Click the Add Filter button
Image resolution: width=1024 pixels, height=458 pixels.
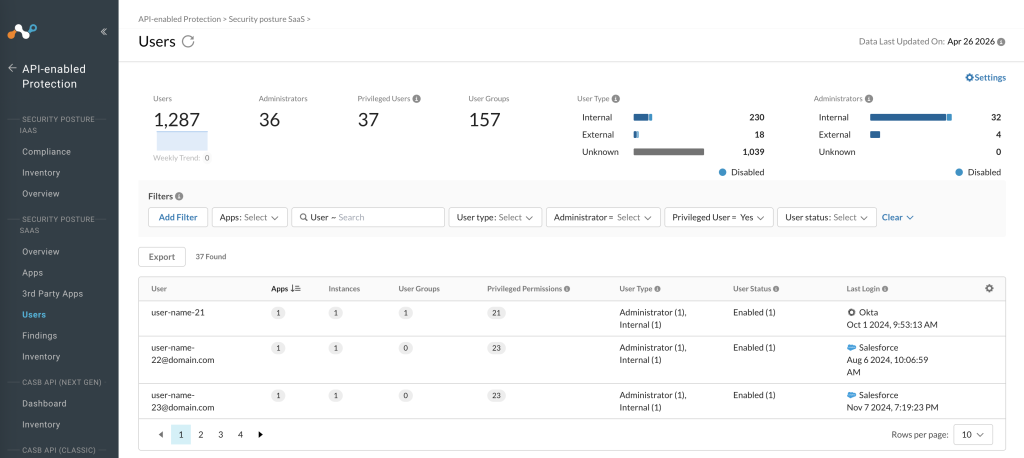coord(178,218)
